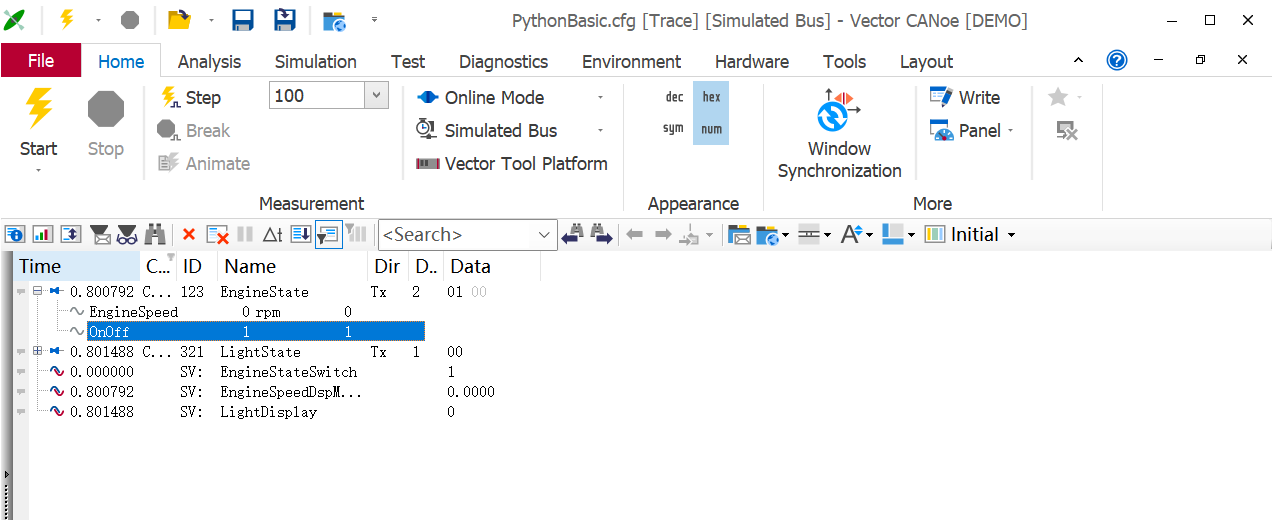Click the delete list with red X icon

(x=217, y=234)
